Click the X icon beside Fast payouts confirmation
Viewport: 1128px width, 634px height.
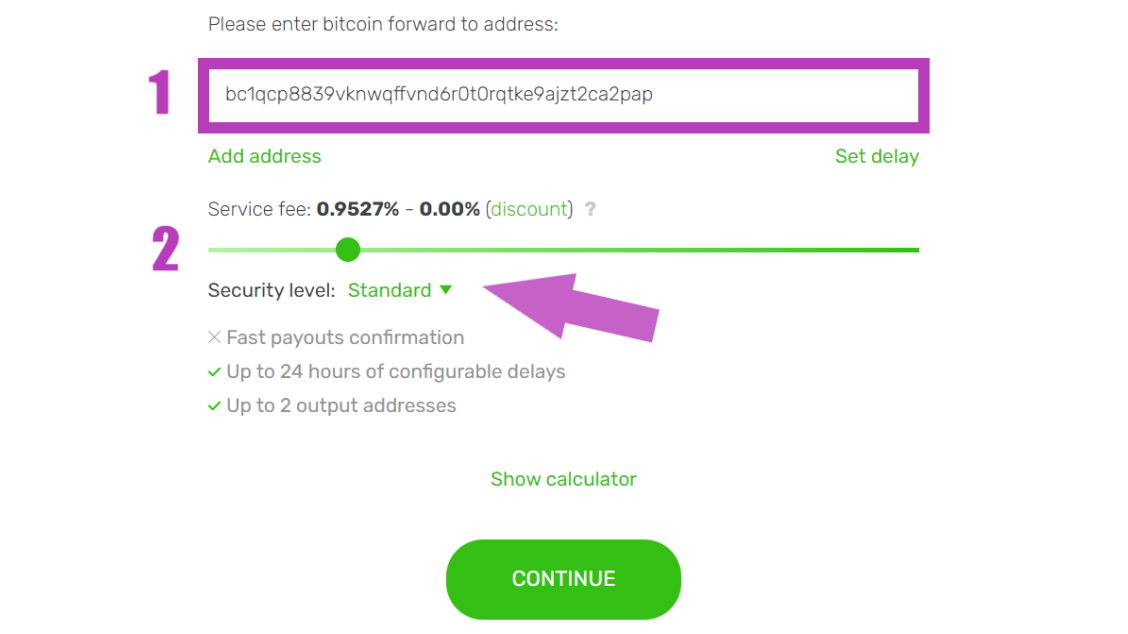[214, 338]
